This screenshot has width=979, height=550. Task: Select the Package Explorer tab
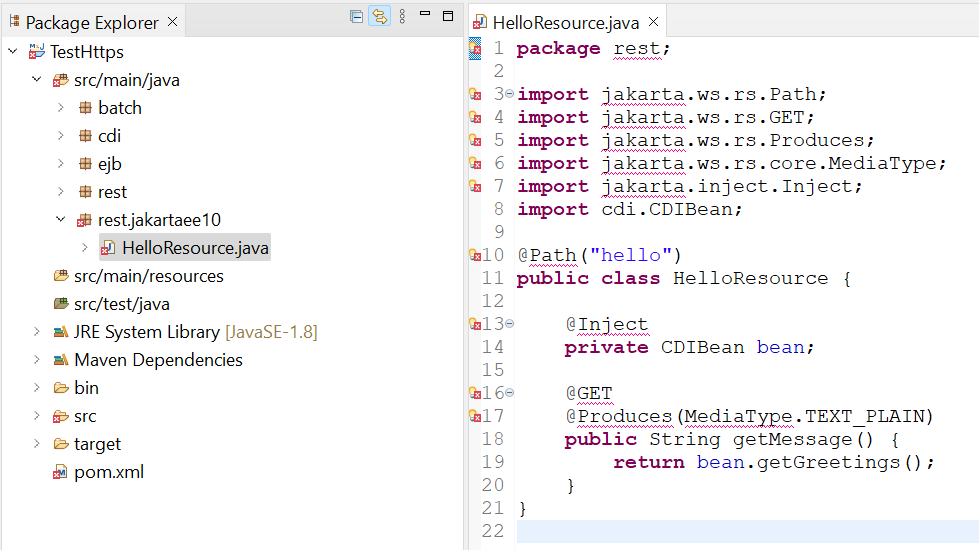coord(91,22)
